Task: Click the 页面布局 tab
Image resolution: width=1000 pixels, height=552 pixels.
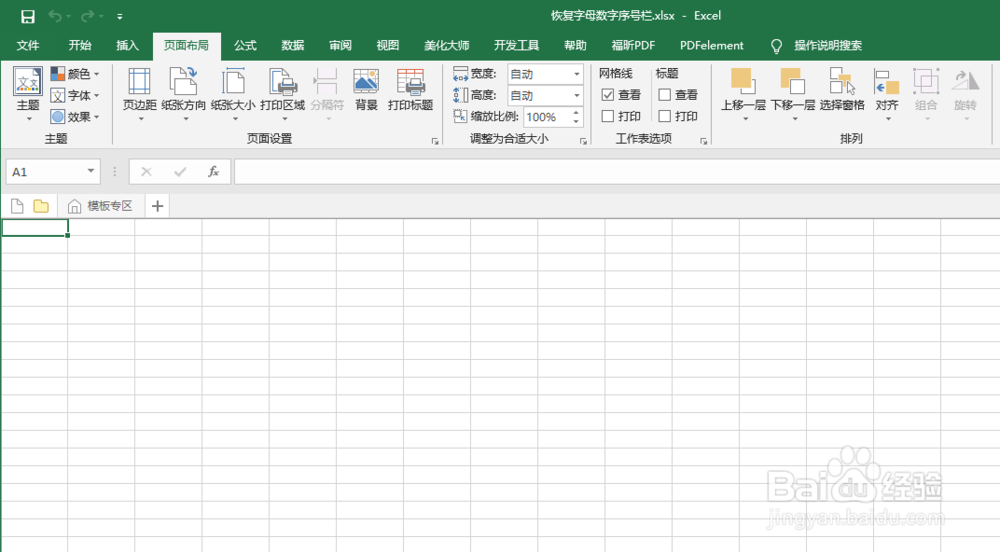Action: click(x=186, y=45)
